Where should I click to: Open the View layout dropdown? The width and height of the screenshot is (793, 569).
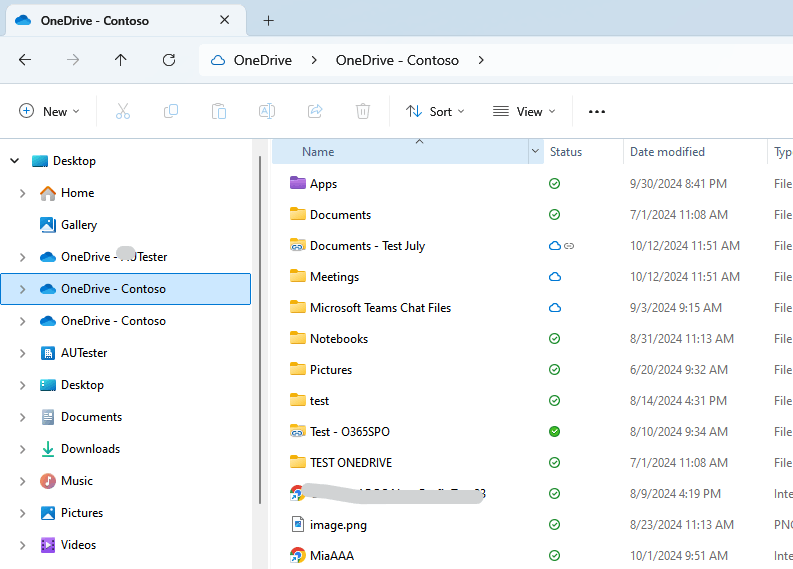coord(524,111)
